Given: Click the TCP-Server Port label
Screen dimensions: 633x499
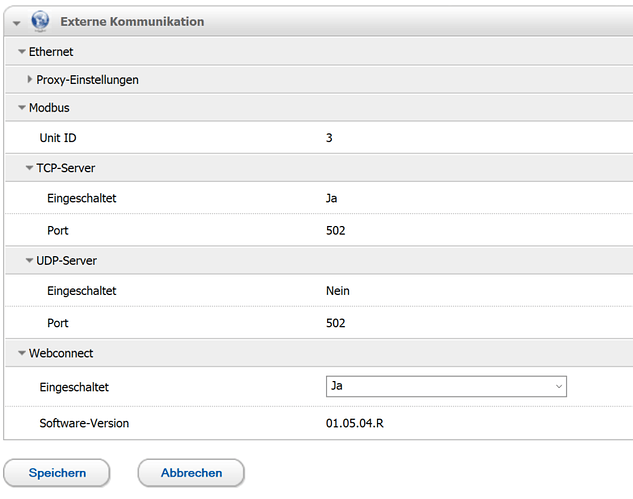Looking at the screenshot, I should point(58,231).
